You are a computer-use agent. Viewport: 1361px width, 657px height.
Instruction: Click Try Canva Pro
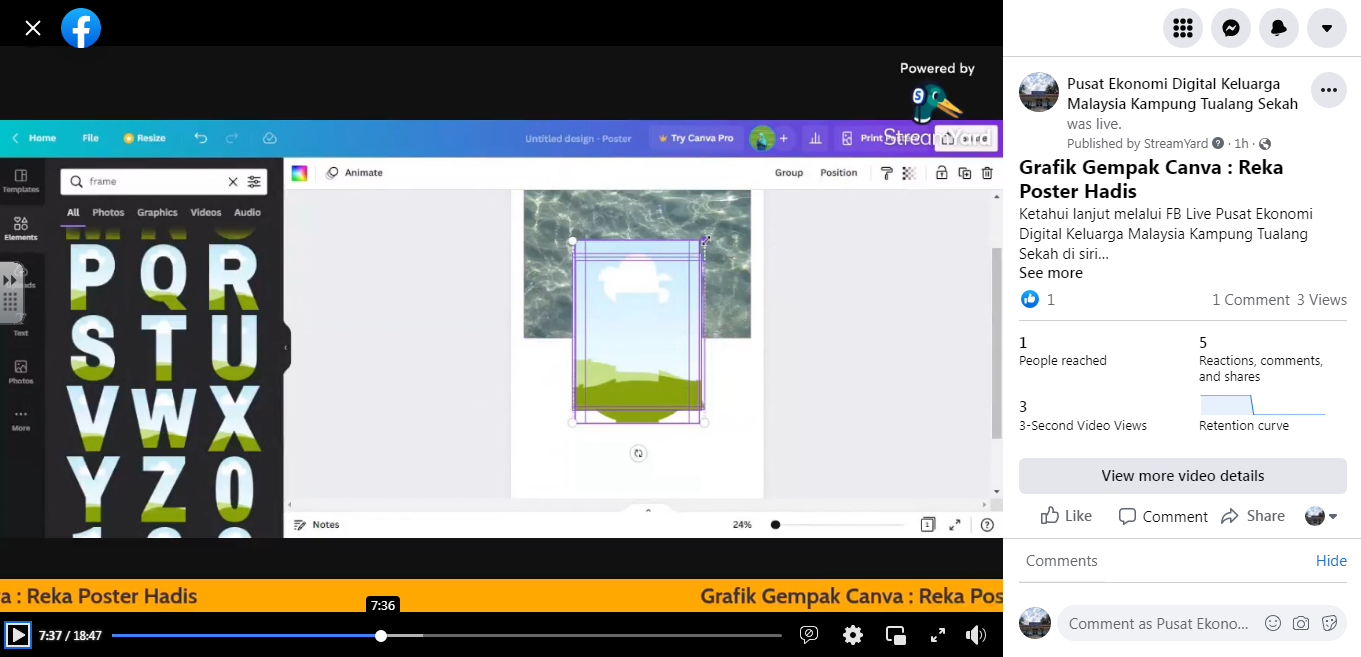pos(695,138)
